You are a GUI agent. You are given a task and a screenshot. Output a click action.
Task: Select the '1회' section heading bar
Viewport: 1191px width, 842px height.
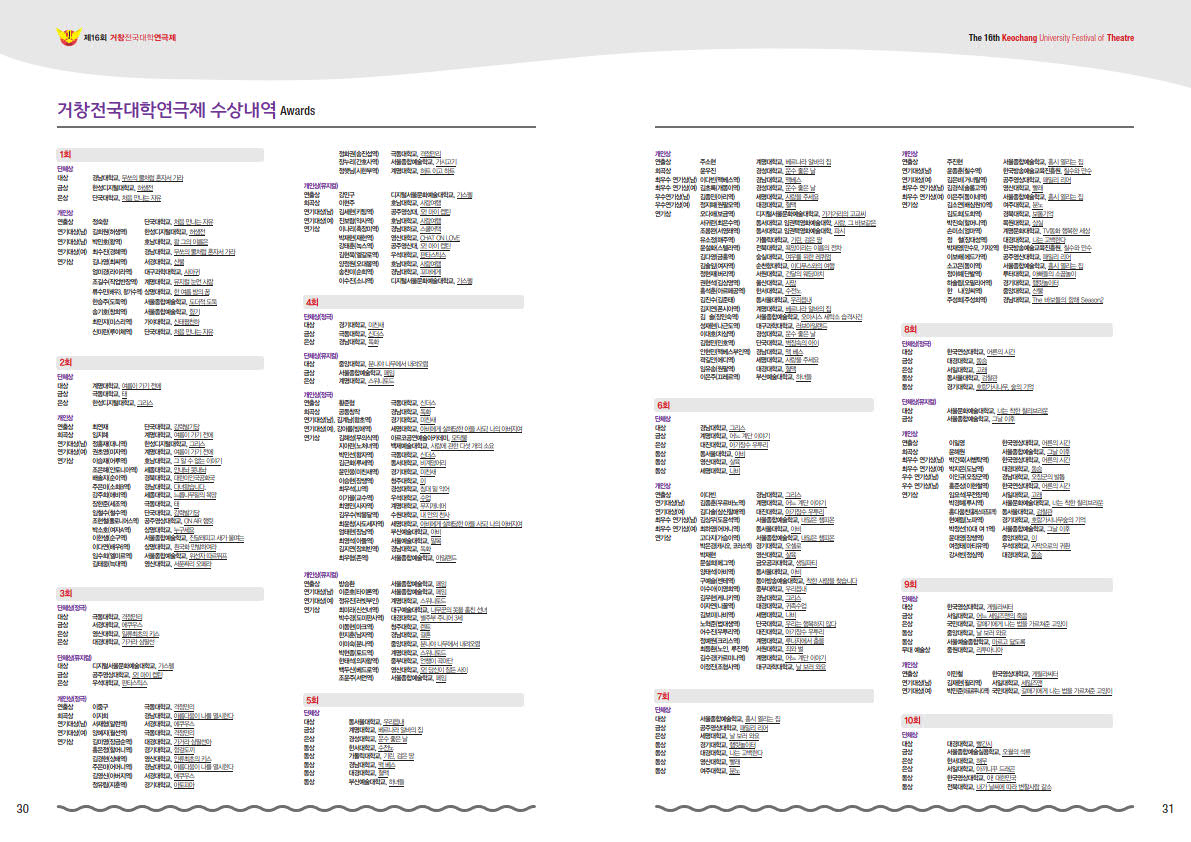[x=159, y=155]
